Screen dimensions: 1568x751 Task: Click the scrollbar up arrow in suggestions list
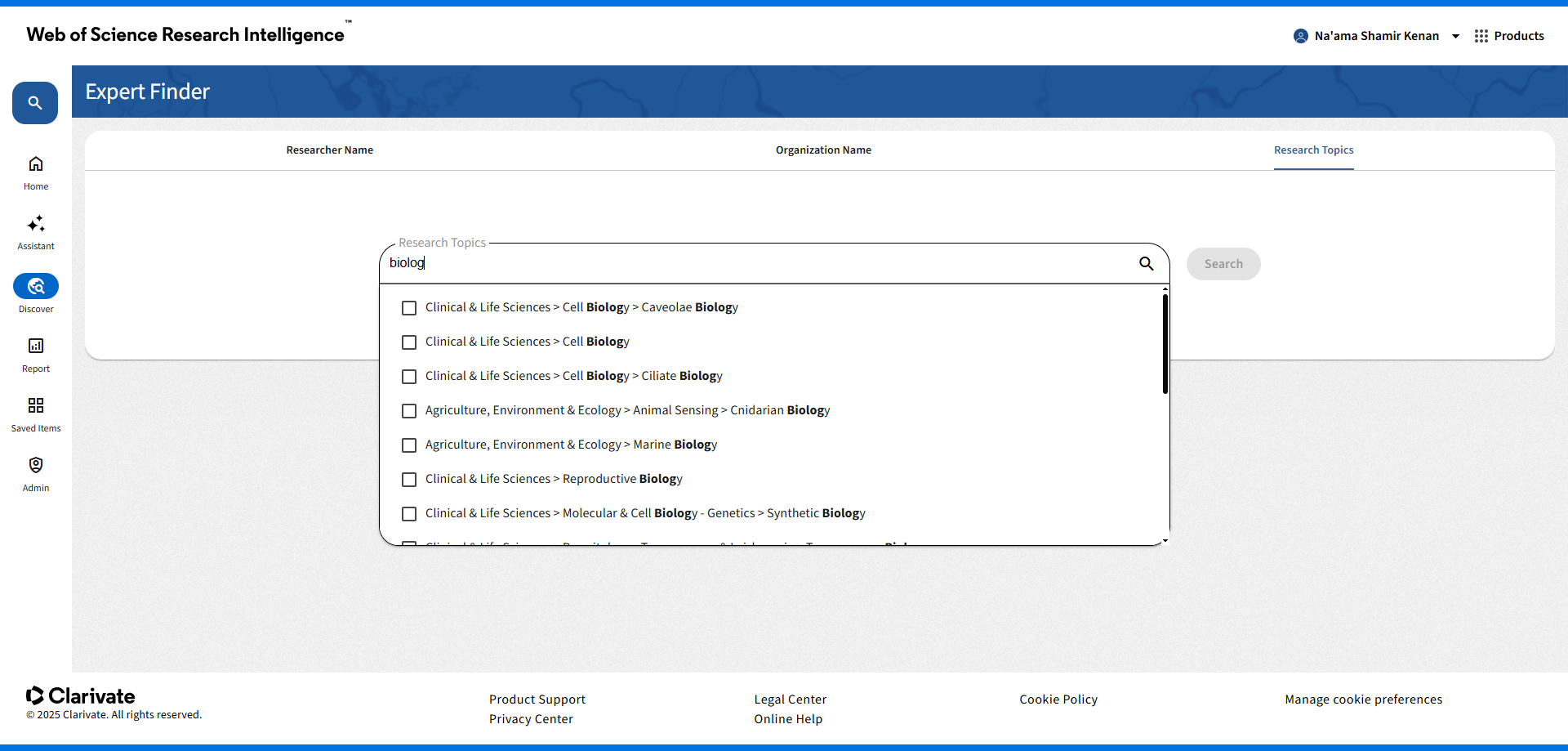pos(1165,289)
